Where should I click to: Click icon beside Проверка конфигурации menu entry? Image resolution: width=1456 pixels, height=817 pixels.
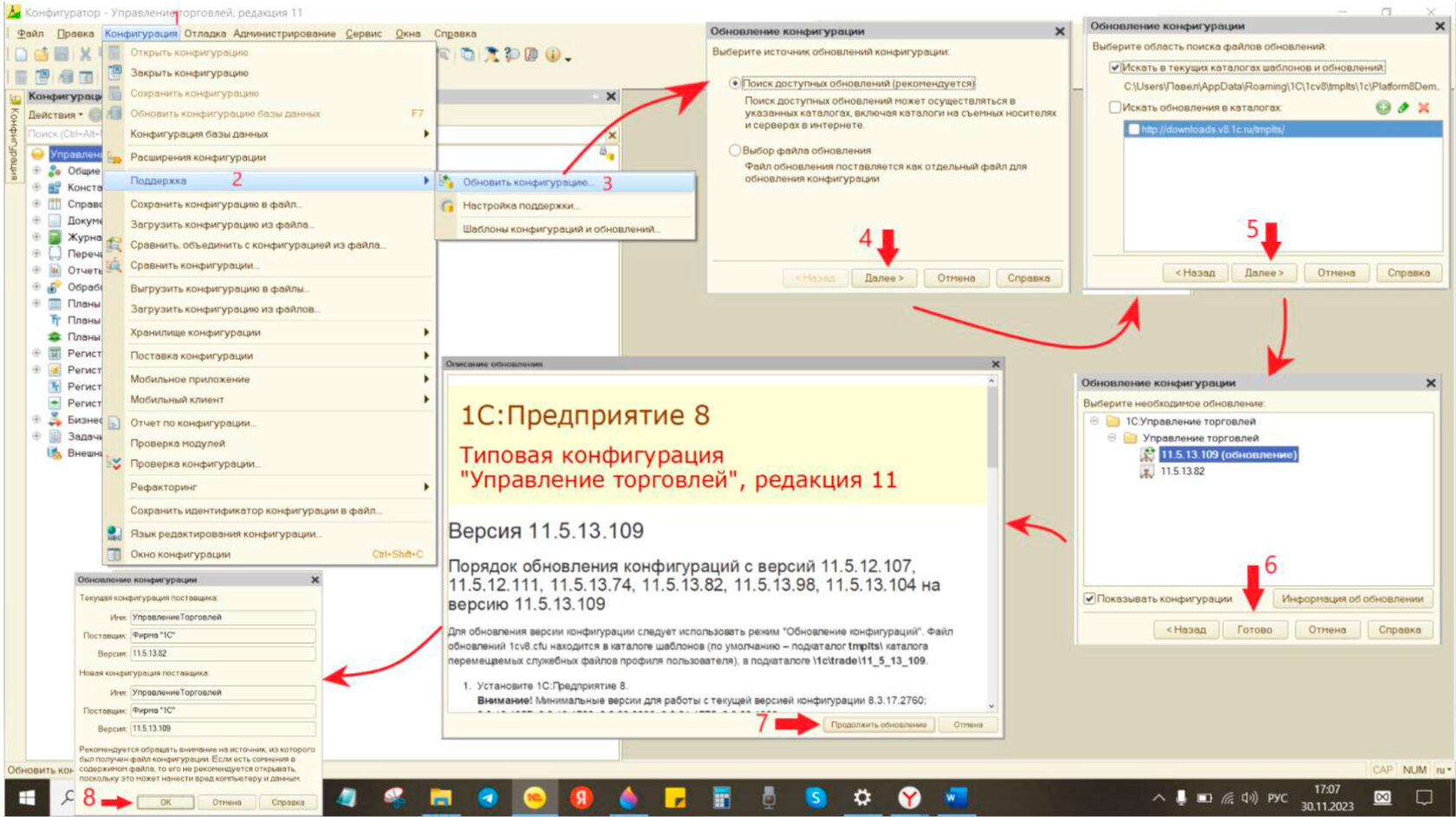(x=114, y=464)
